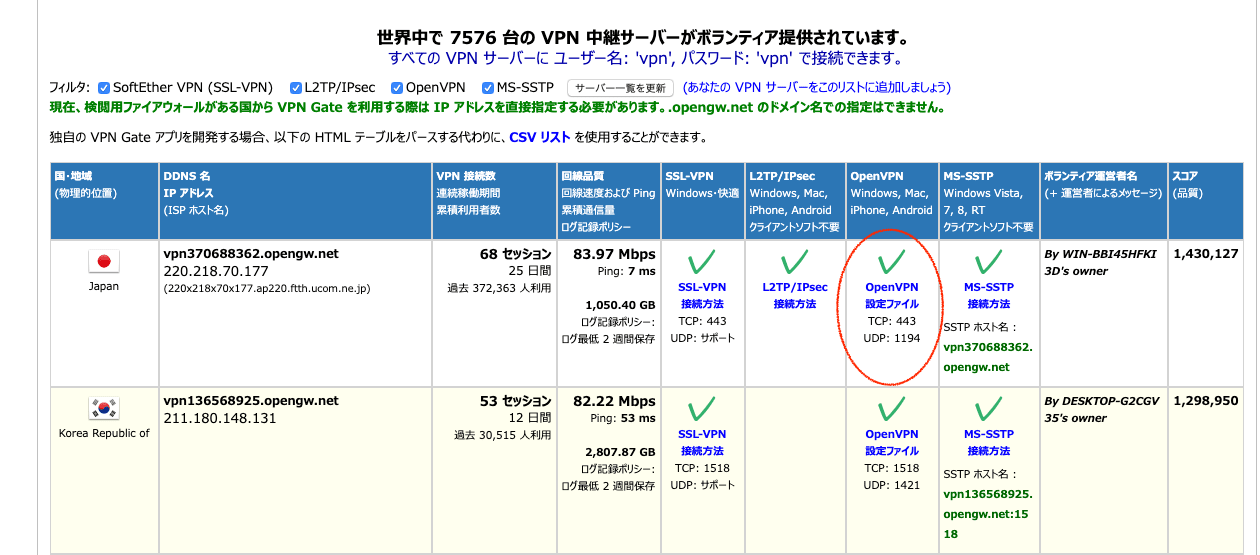Click SSL-VPN green checkmark in Korea row
The height and width of the screenshot is (555, 1260).
tap(703, 409)
